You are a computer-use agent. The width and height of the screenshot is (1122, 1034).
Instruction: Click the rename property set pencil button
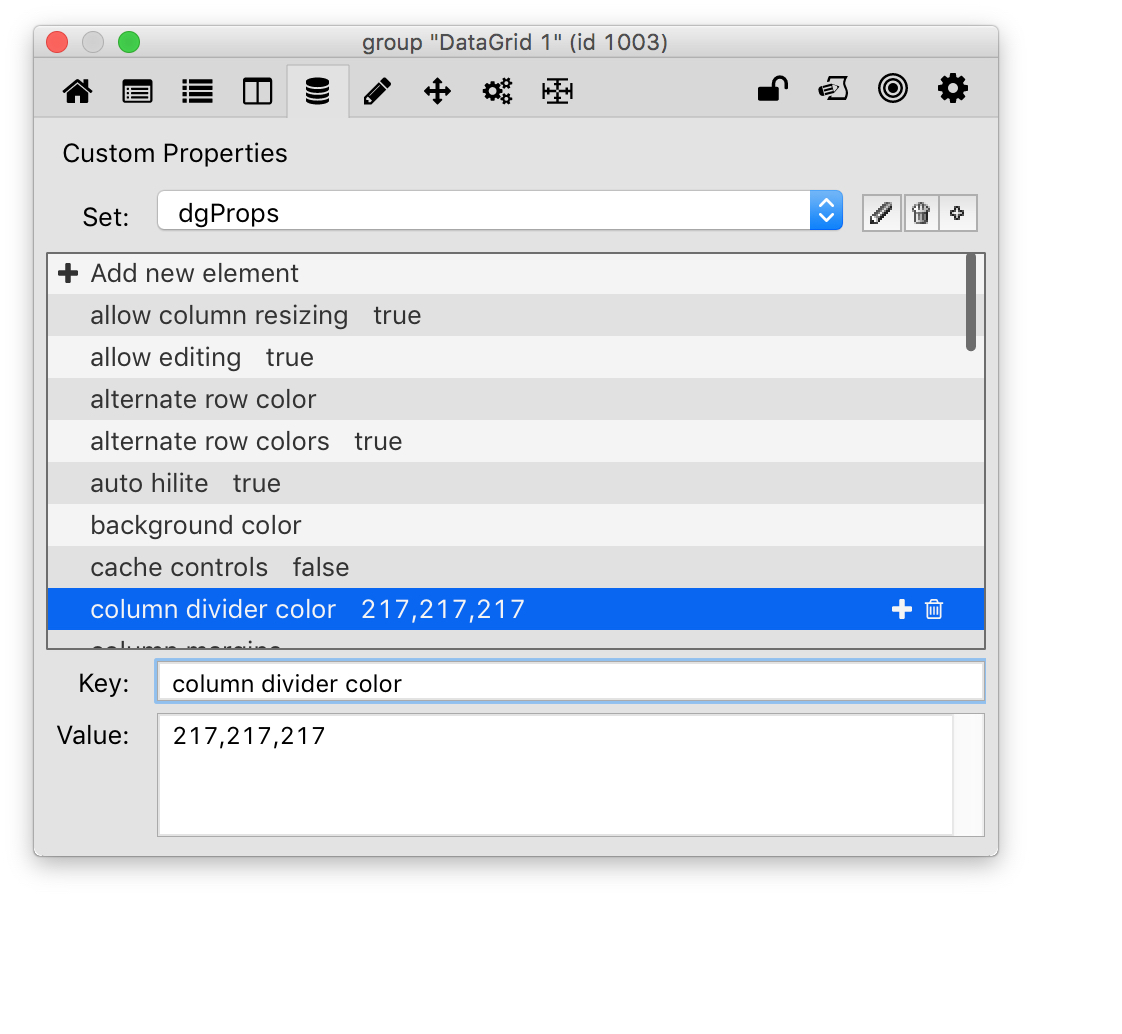click(x=881, y=213)
